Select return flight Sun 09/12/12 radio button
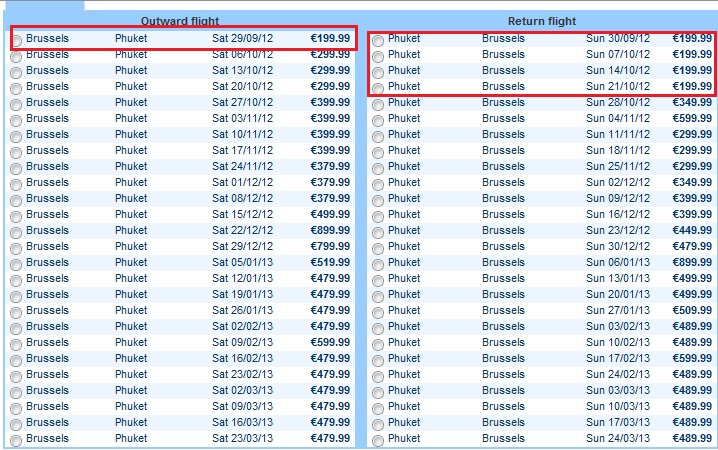The image size is (718, 450). [x=378, y=201]
